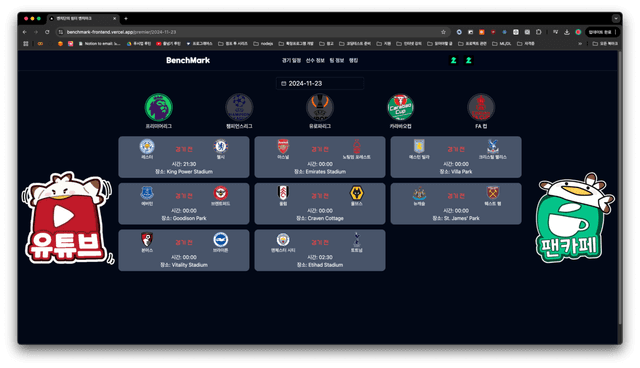Bookmark this page with the star icon

443,32
